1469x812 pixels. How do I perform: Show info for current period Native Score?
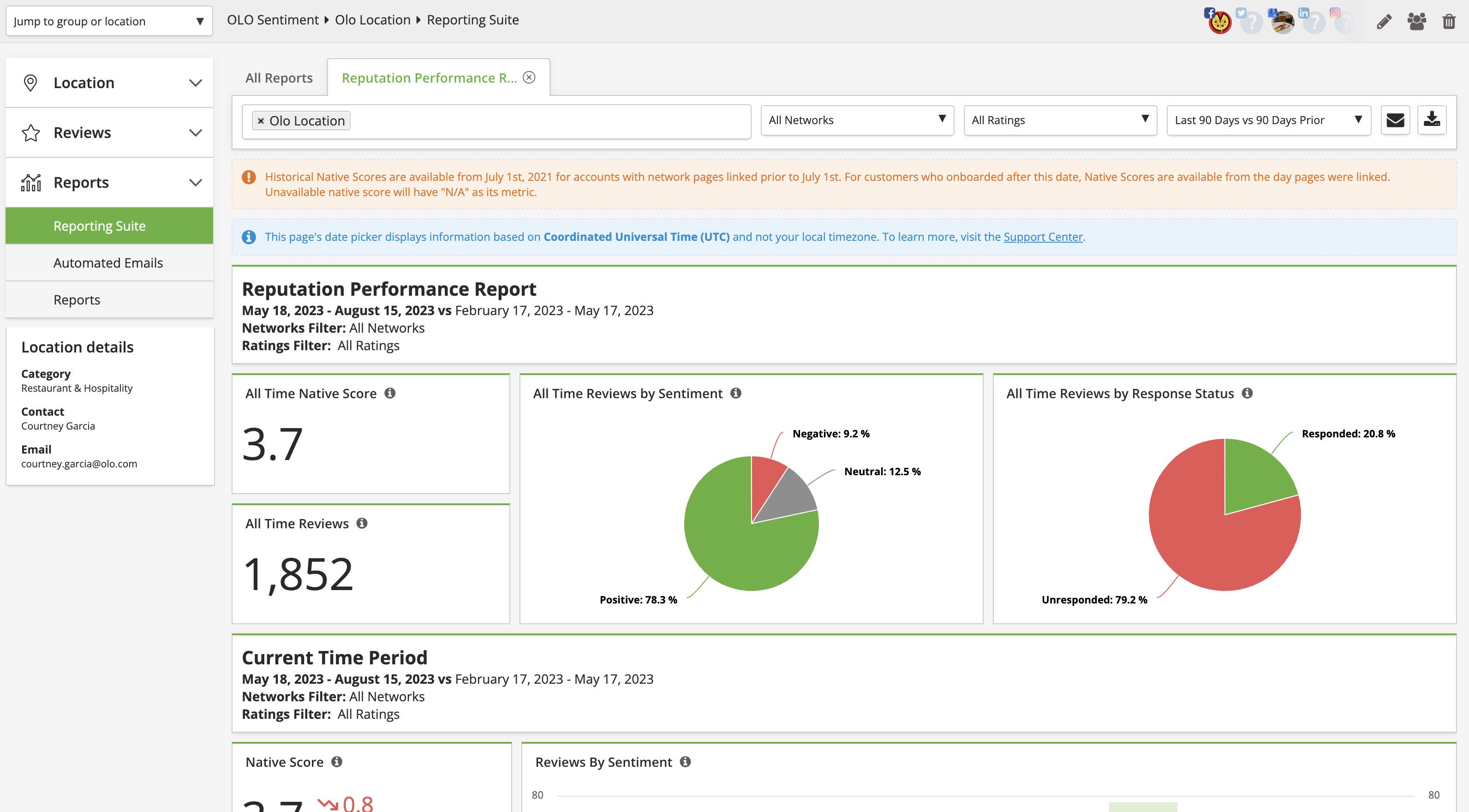tap(337, 762)
